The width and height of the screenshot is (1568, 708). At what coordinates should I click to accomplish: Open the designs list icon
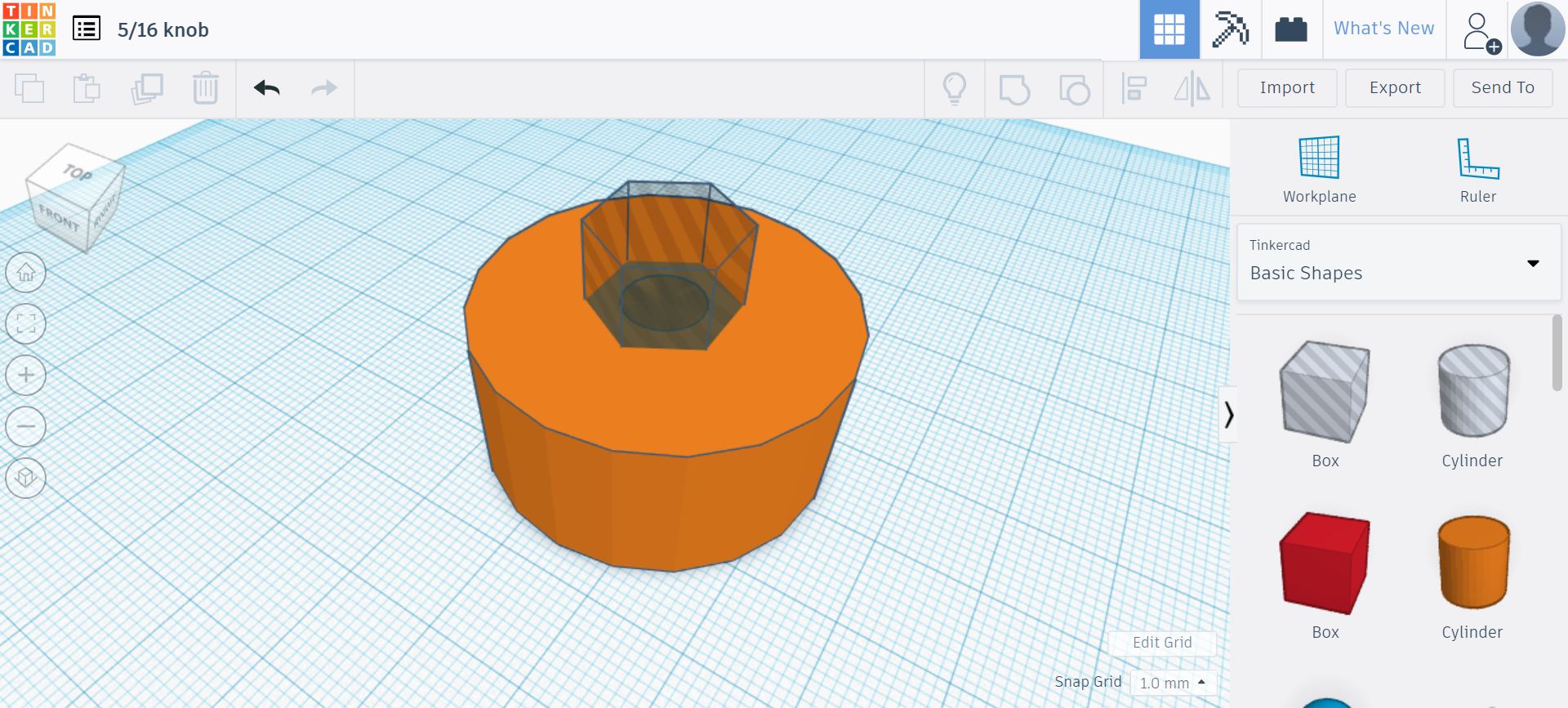pyautogui.click(x=87, y=29)
